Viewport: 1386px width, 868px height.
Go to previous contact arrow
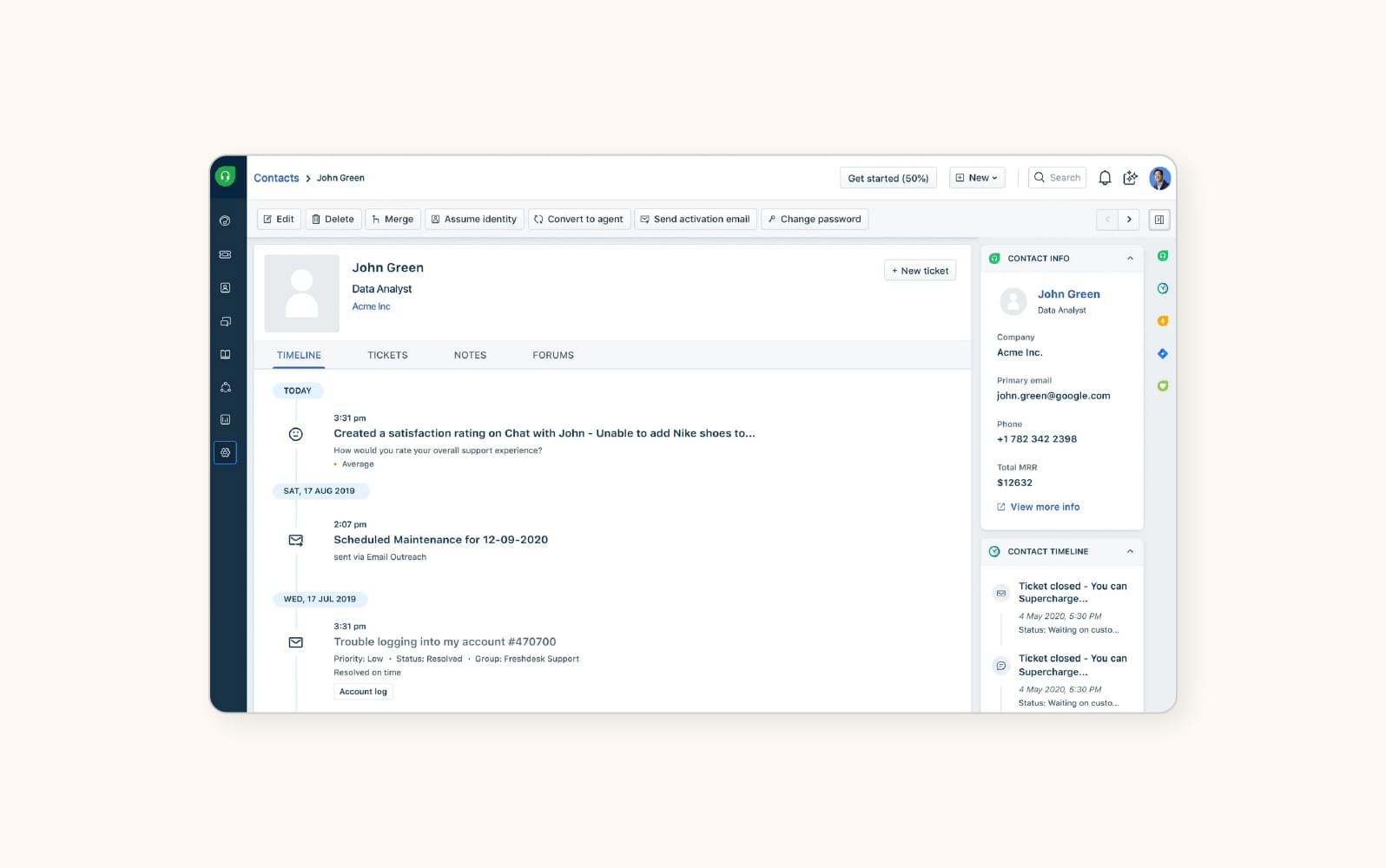pyautogui.click(x=1107, y=220)
